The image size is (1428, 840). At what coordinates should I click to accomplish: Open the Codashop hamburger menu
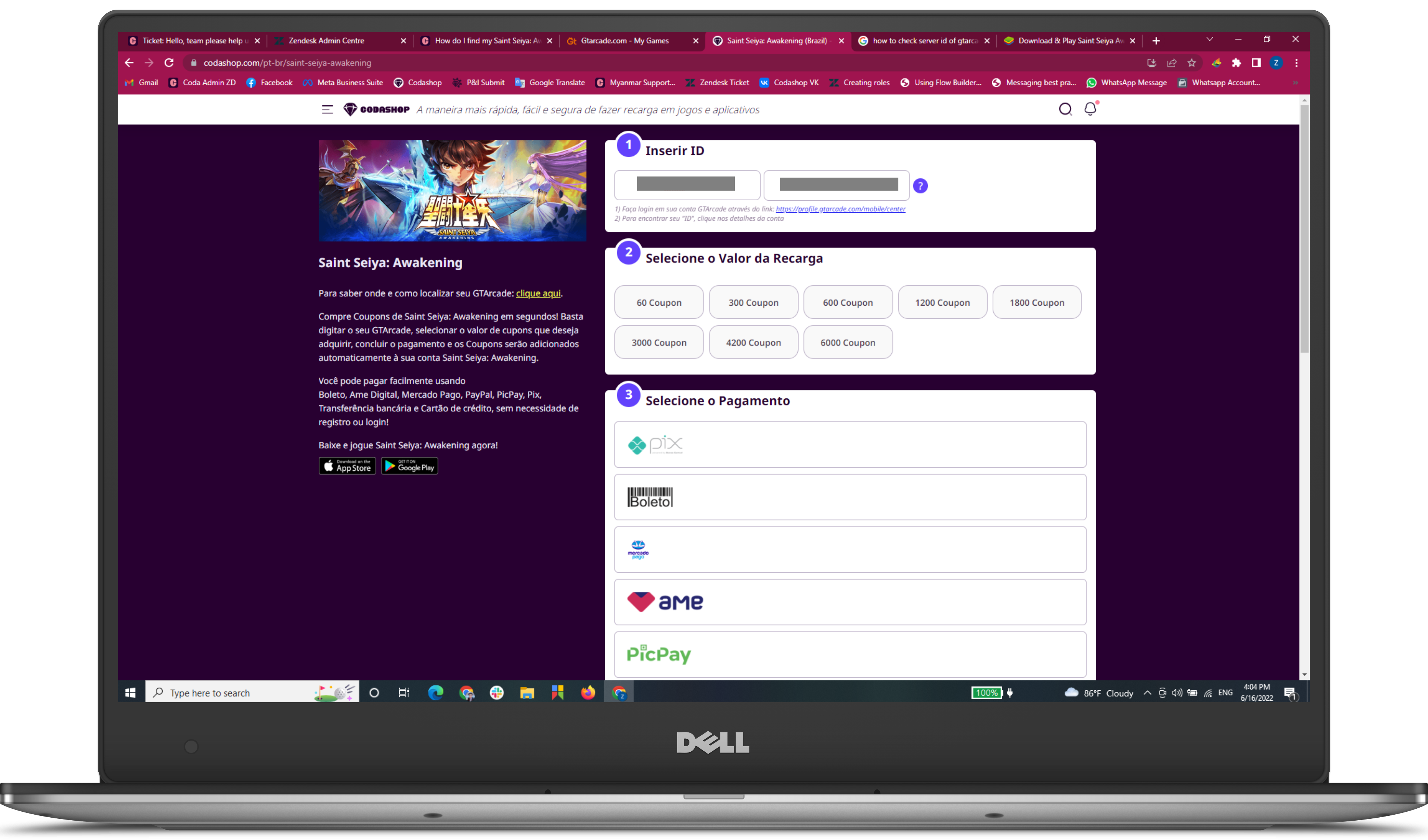click(x=327, y=109)
